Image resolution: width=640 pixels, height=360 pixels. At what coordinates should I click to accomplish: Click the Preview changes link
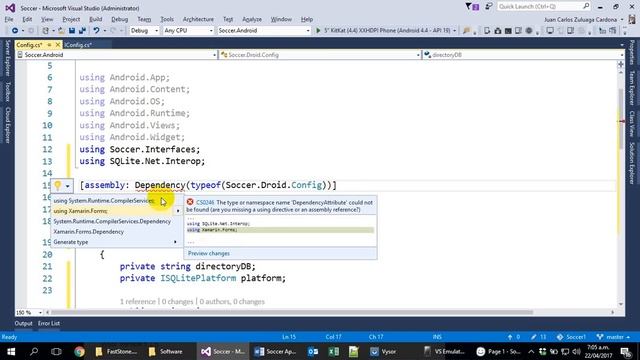209,253
